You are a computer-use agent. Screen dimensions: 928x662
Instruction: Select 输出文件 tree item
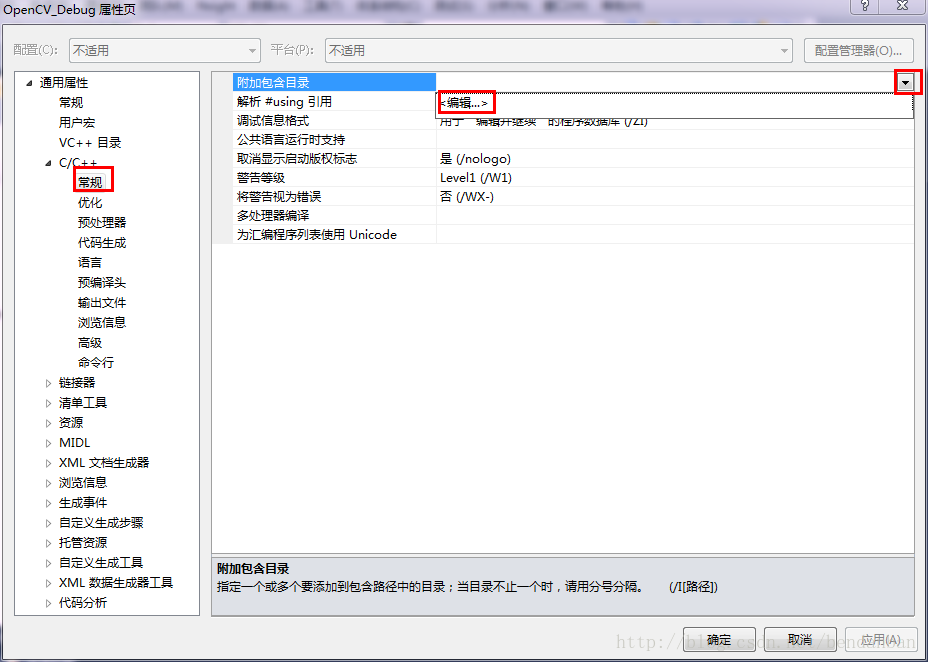(102, 303)
